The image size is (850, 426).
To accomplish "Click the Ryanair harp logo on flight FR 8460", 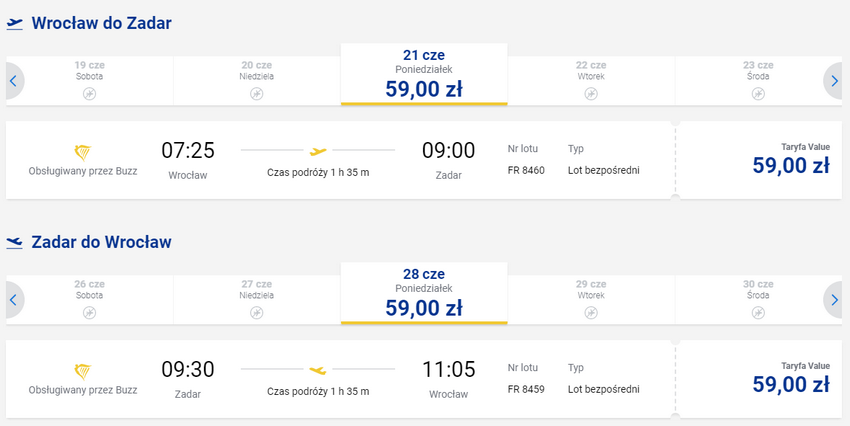I will click(x=82, y=153).
